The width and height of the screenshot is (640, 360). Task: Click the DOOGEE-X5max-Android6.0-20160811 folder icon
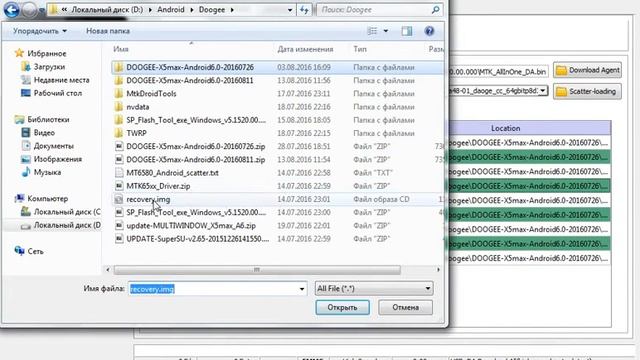click(119, 80)
